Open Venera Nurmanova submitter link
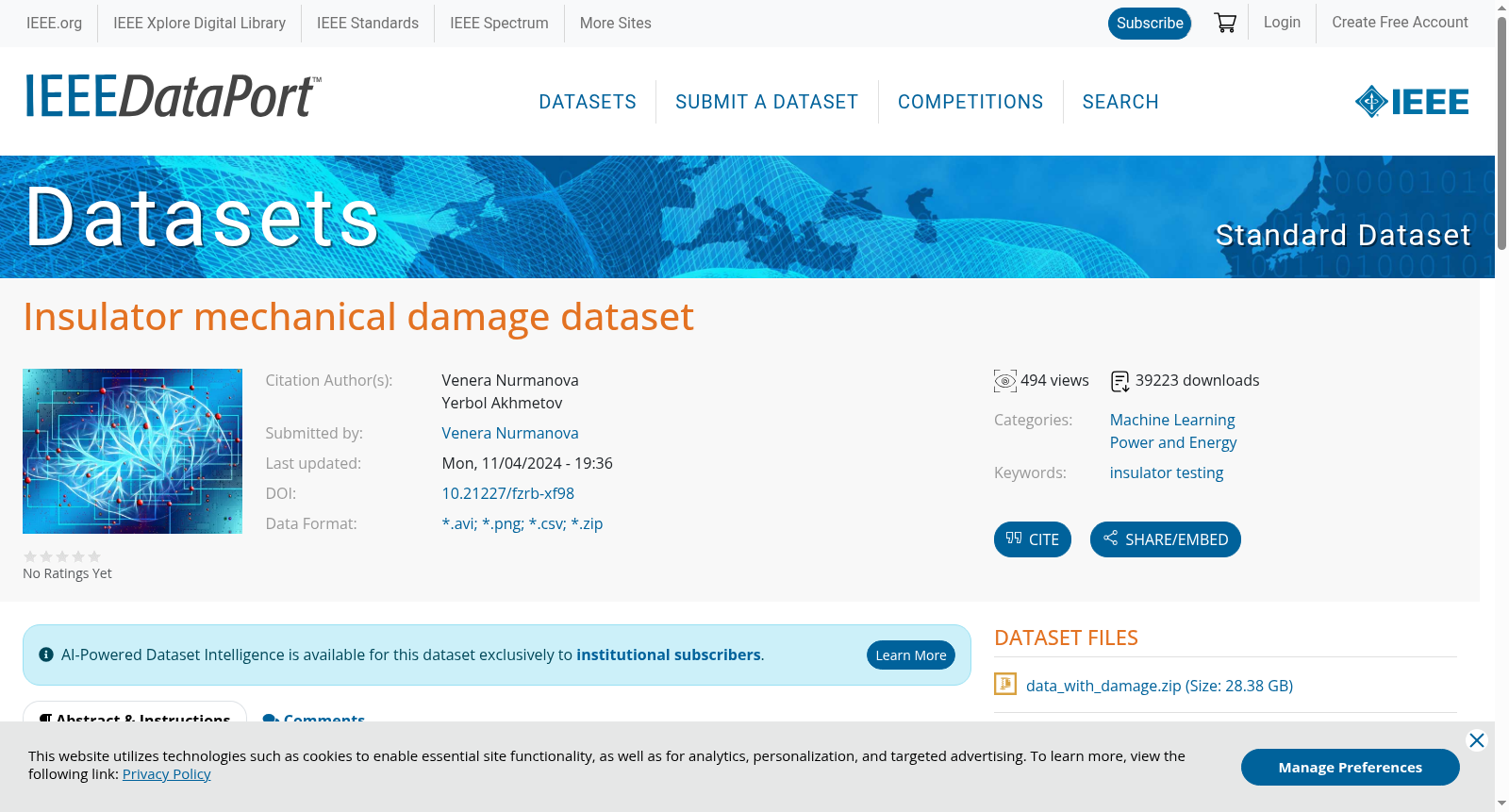The image size is (1509, 812). tap(510, 433)
